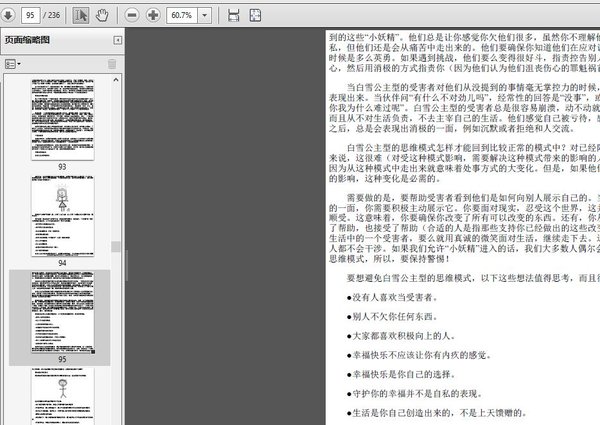The height and width of the screenshot is (425, 600).
Task: Collapse the page thumbnails panel
Action: click(118, 40)
